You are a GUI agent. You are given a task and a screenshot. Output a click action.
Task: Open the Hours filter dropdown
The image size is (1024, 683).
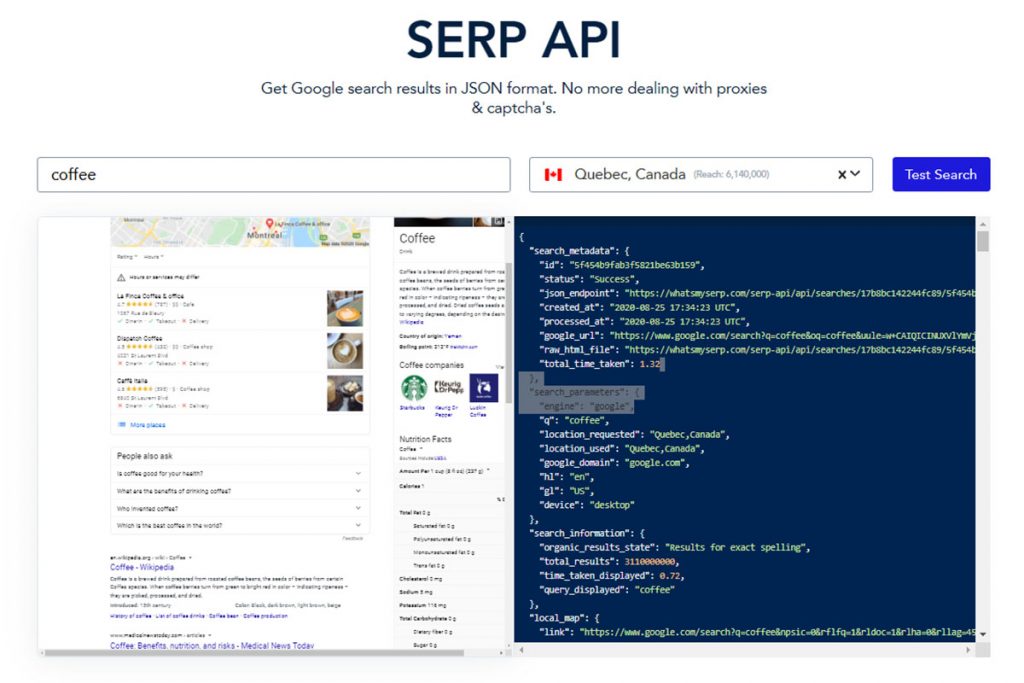click(154, 256)
